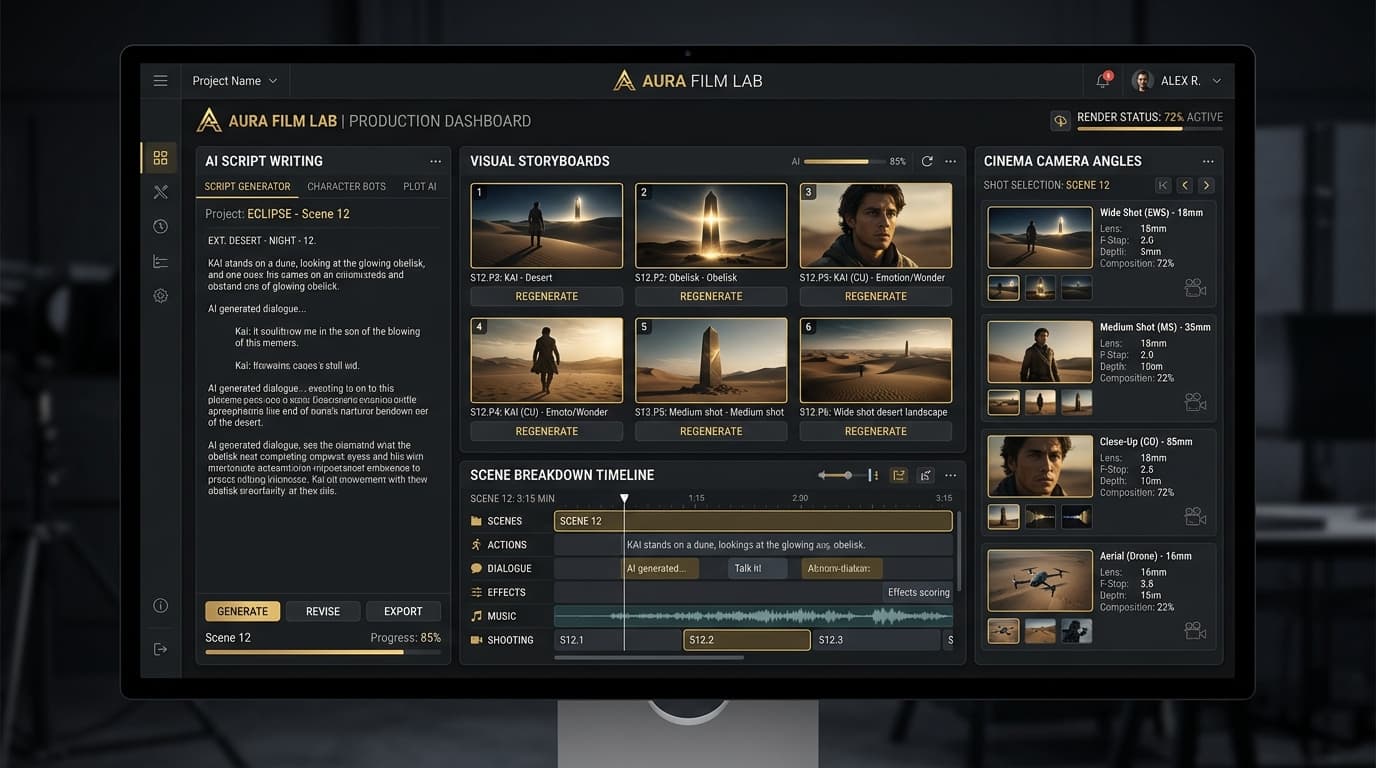Open the settings gear in sidebar
This screenshot has width=1376, height=768.
point(160,296)
